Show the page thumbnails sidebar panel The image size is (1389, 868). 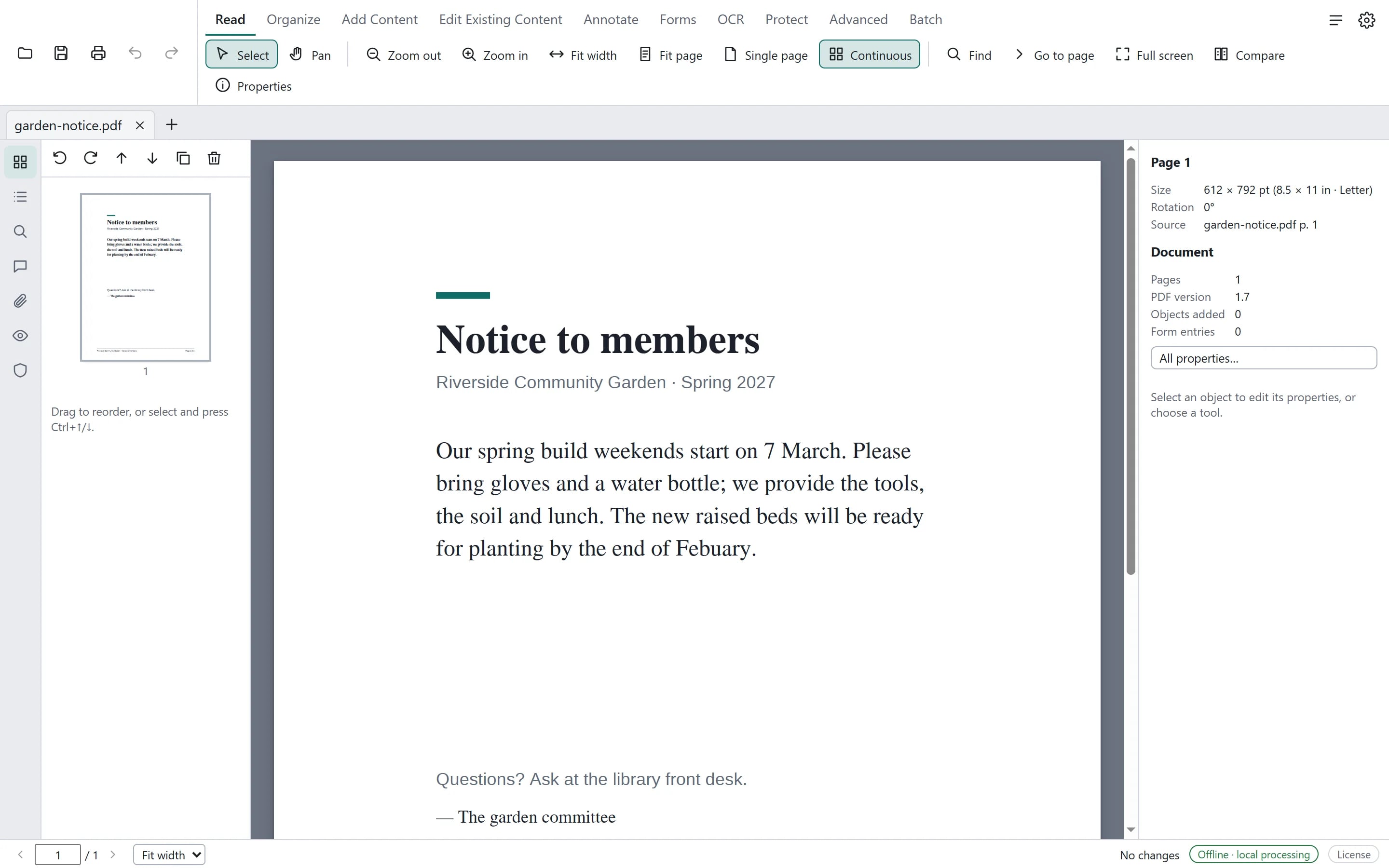click(20, 162)
